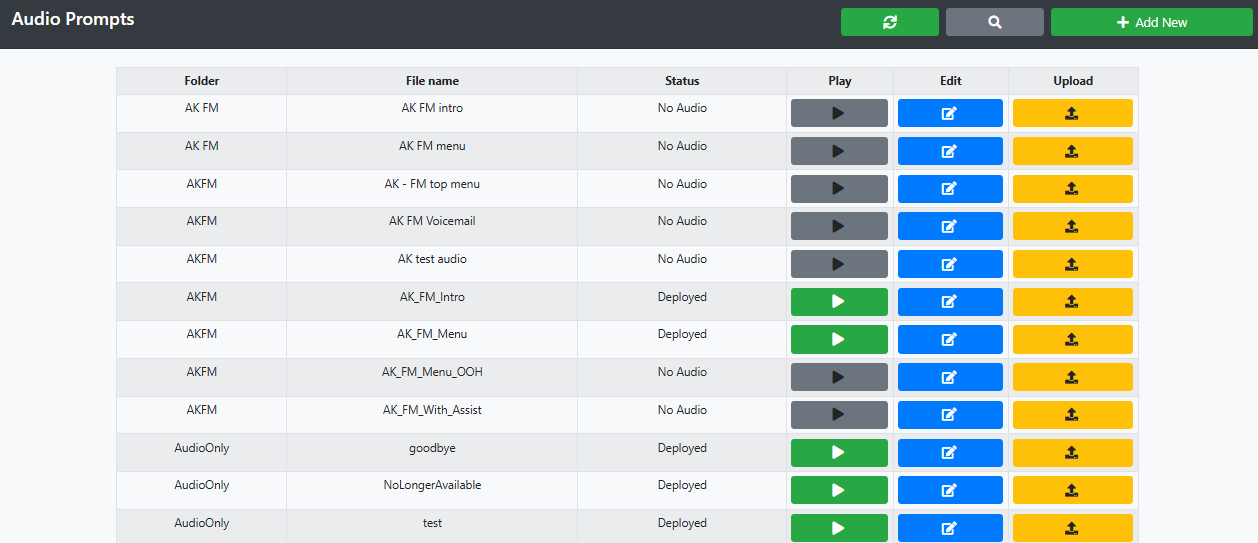Click AK FM folder cell in AK FM intro row
This screenshot has width=1258, height=543.
201,113
